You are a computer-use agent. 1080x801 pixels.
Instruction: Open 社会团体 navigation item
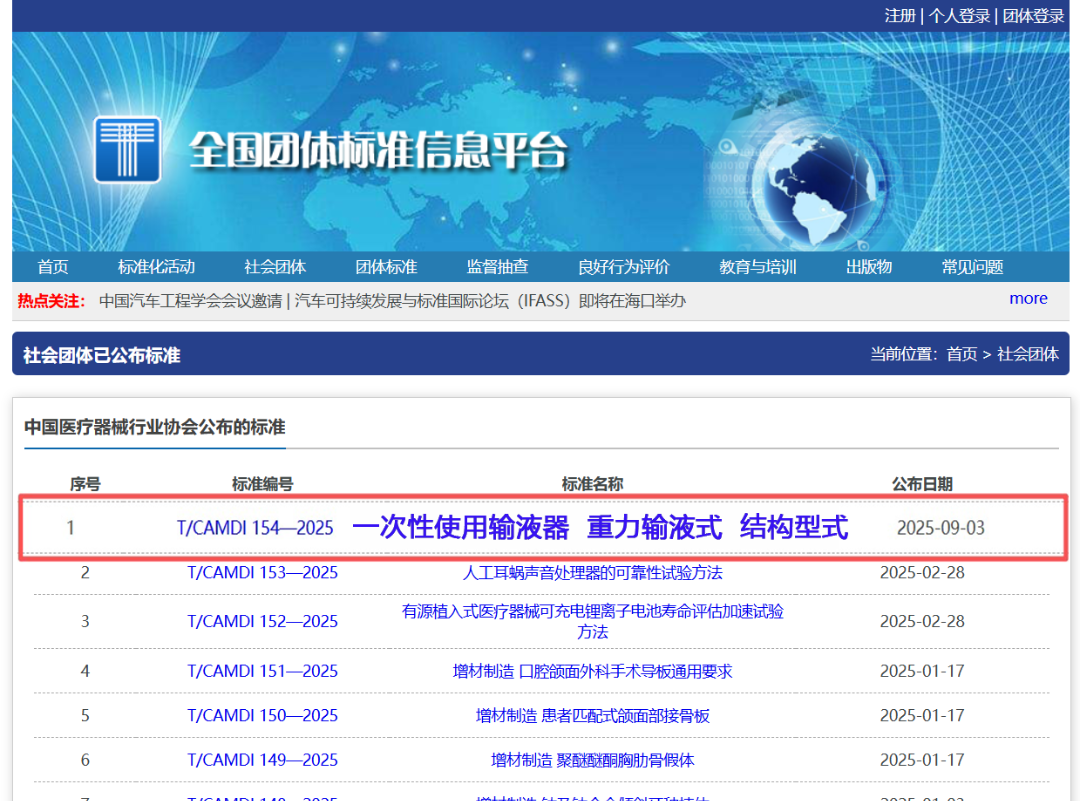[275, 267]
